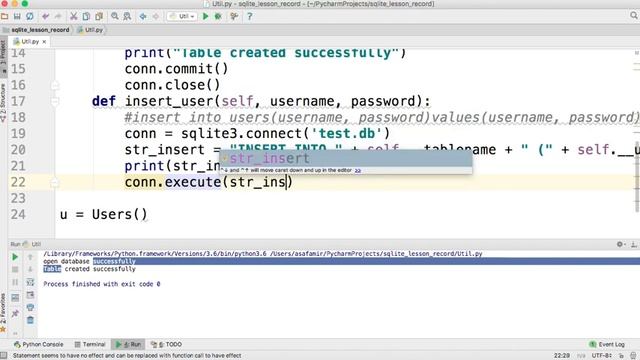Click Down the stack trace arrow
The height and width of the screenshot is (360, 640).
pos(30,269)
